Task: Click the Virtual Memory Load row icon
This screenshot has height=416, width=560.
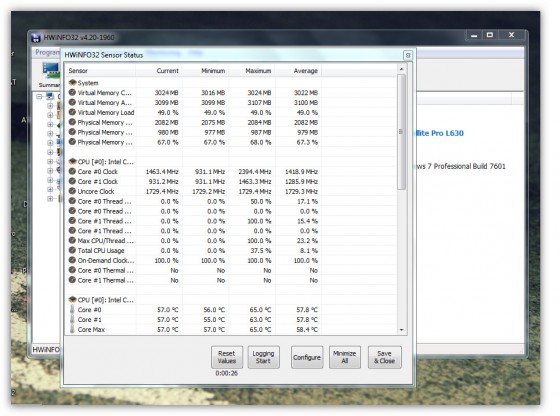Action: [x=72, y=112]
